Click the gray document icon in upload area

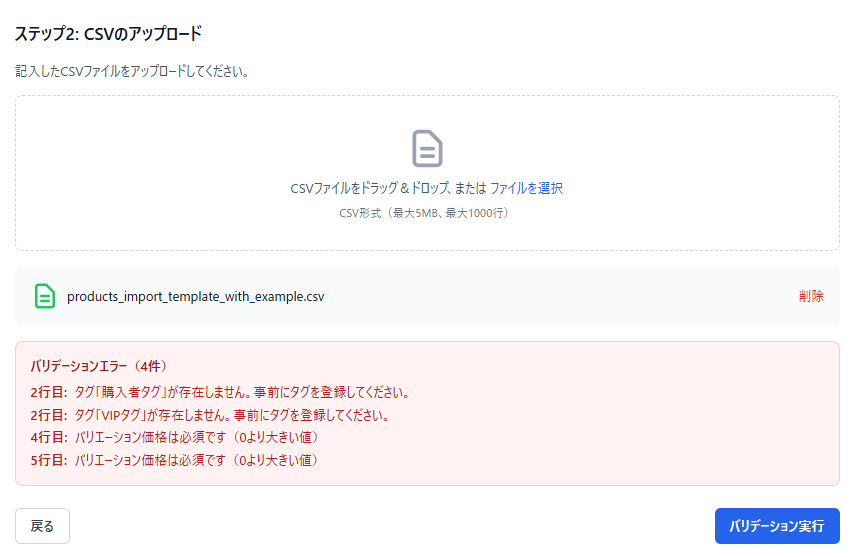427,148
